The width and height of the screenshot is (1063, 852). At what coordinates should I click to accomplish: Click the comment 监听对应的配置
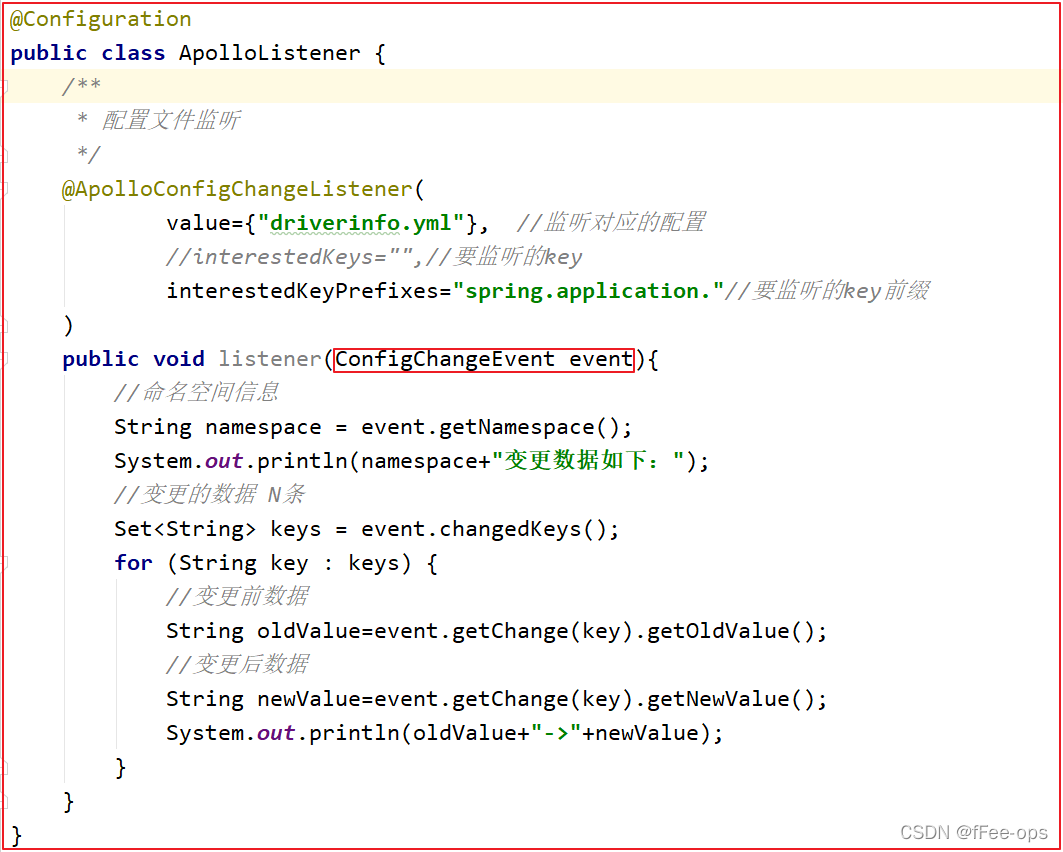[x=611, y=222]
